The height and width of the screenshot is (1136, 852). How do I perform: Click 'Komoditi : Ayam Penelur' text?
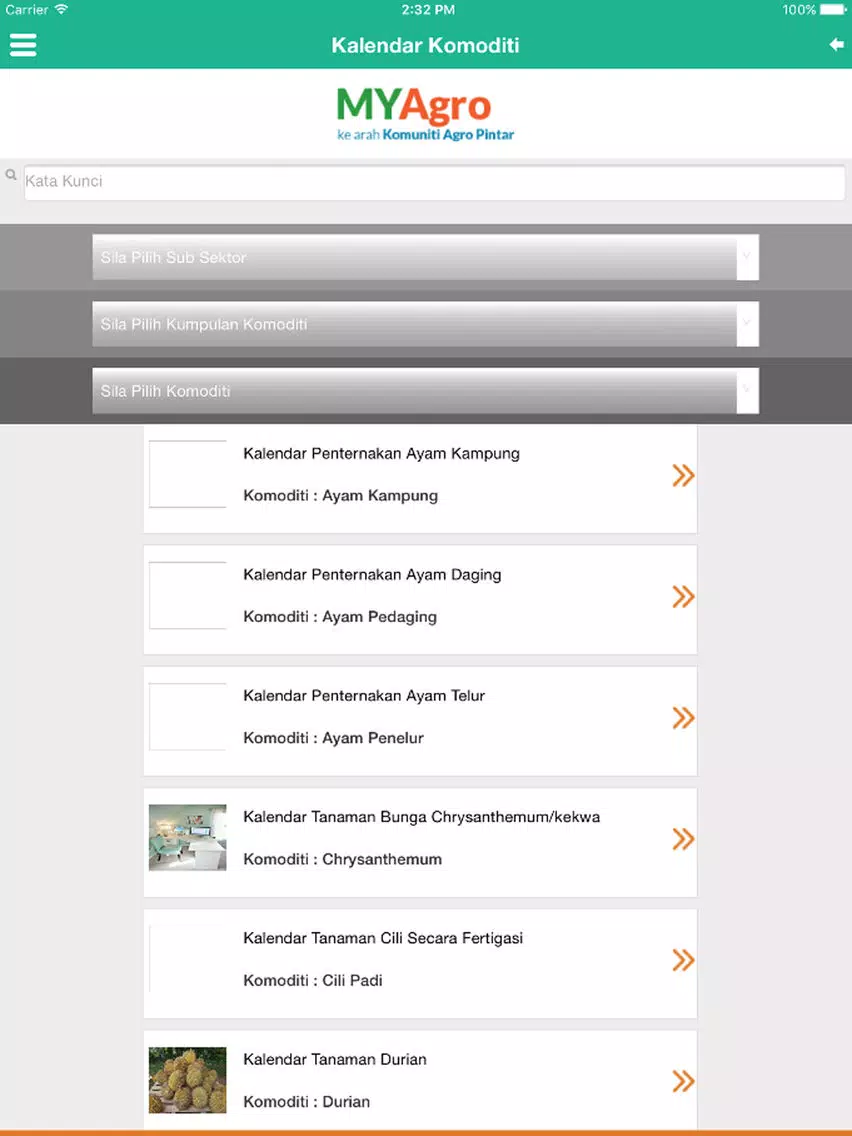click(333, 738)
